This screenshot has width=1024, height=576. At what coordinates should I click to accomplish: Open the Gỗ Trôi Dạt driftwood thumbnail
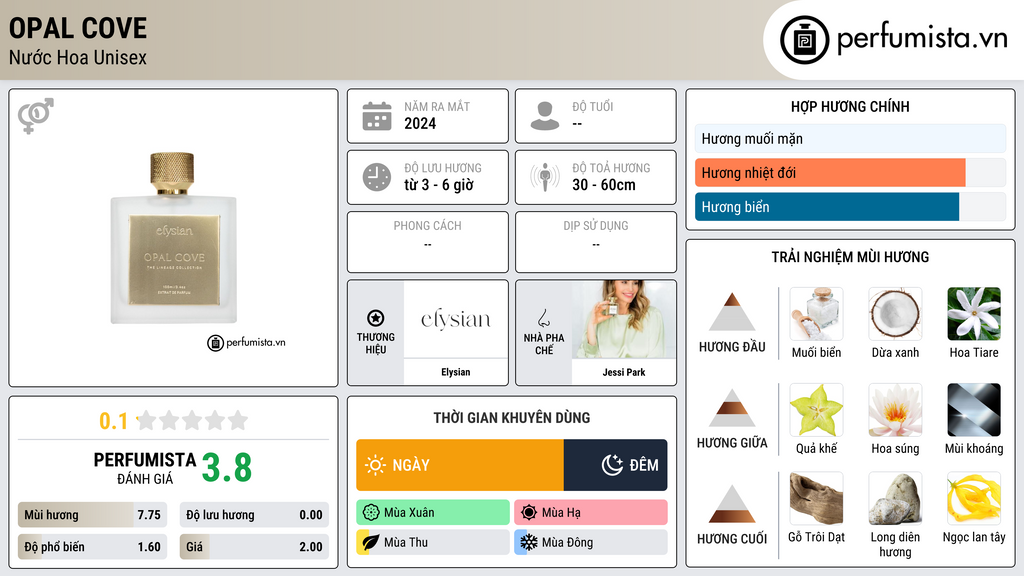click(x=816, y=499)
